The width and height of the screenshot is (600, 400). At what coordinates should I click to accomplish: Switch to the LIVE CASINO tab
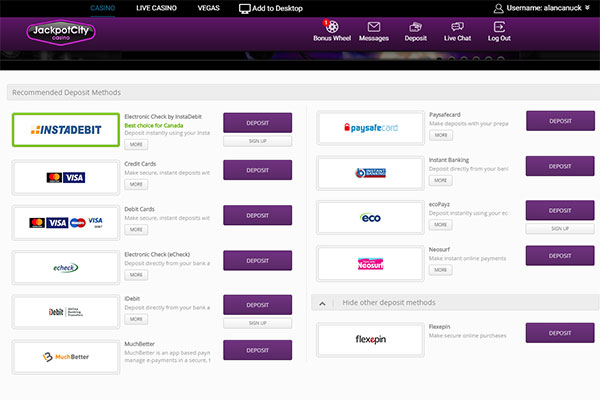pos(157,8)
